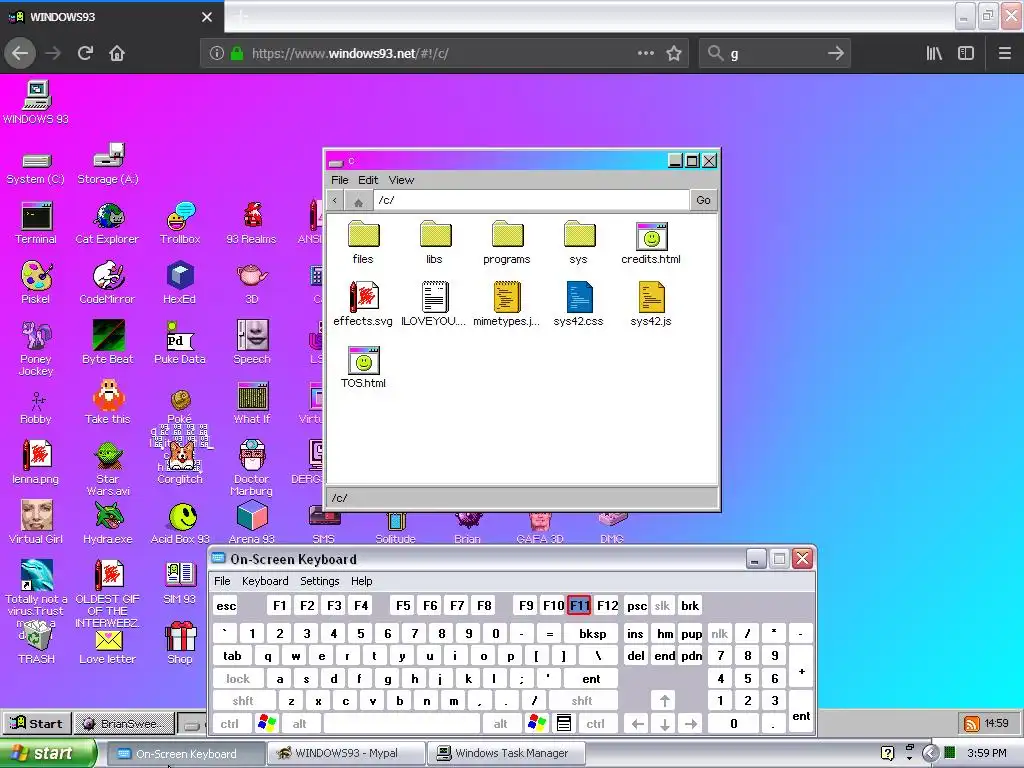
Task: Open the Settings menu in On-Screen Keyboard
Action: pos(319,581)
